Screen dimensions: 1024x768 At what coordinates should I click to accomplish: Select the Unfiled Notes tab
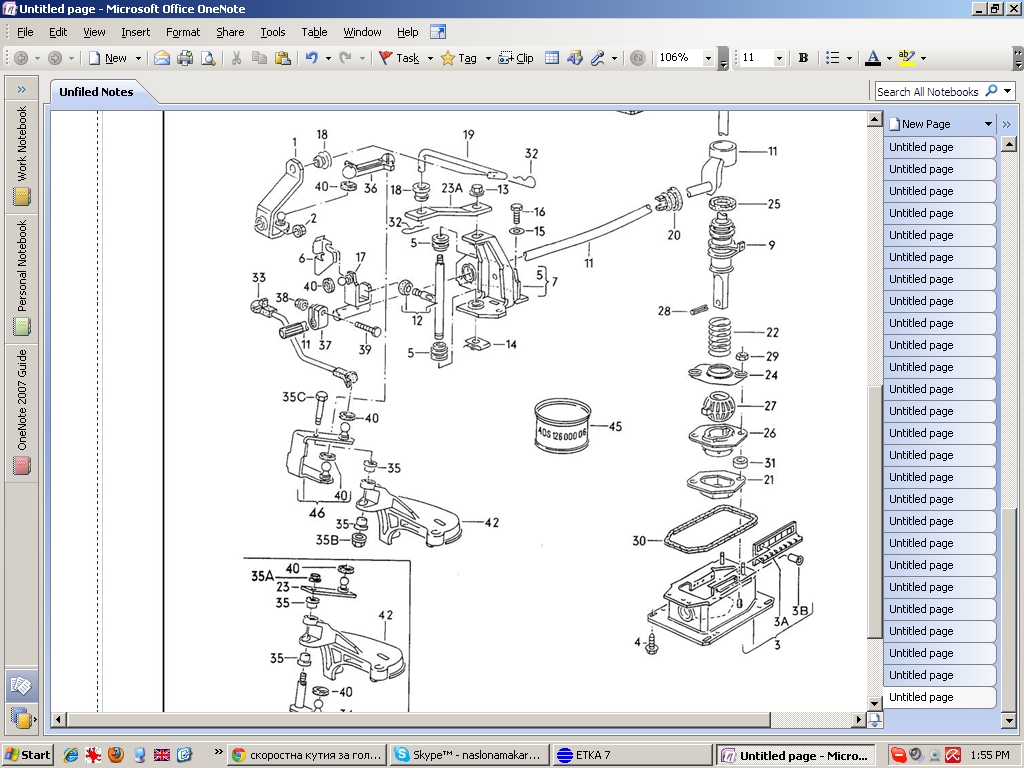[96, 92]
